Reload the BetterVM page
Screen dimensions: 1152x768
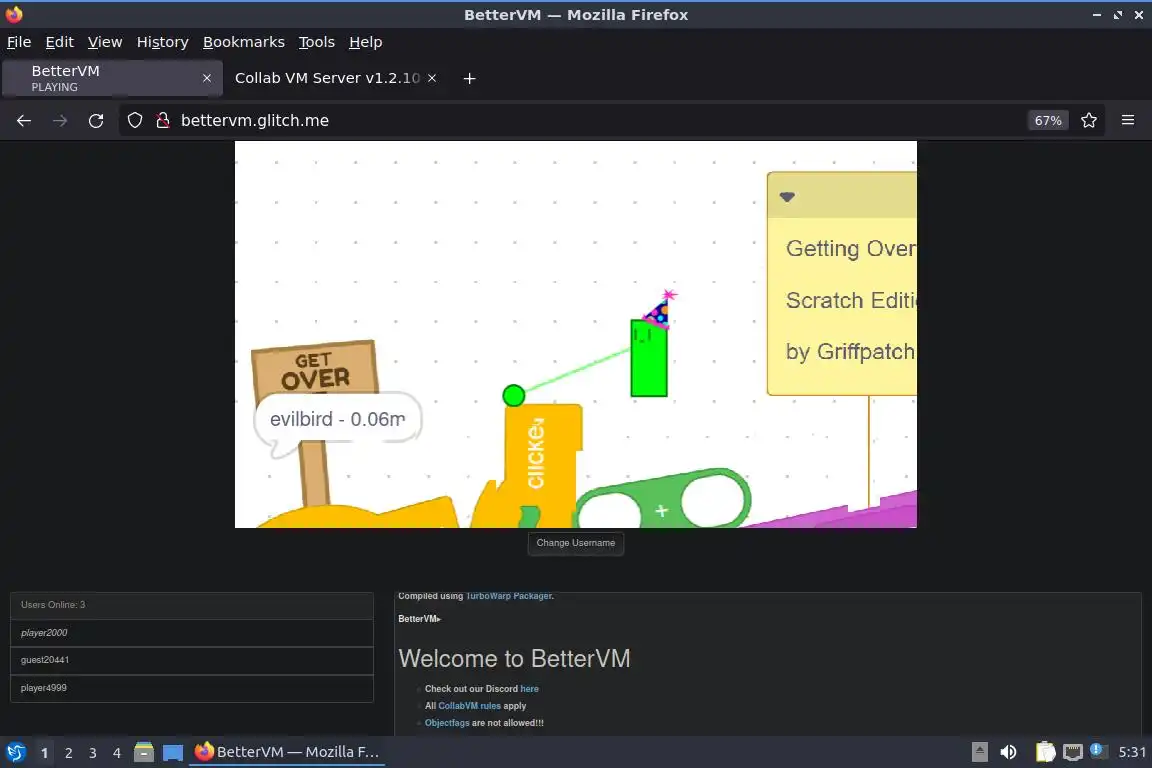(x=96, y=121)
